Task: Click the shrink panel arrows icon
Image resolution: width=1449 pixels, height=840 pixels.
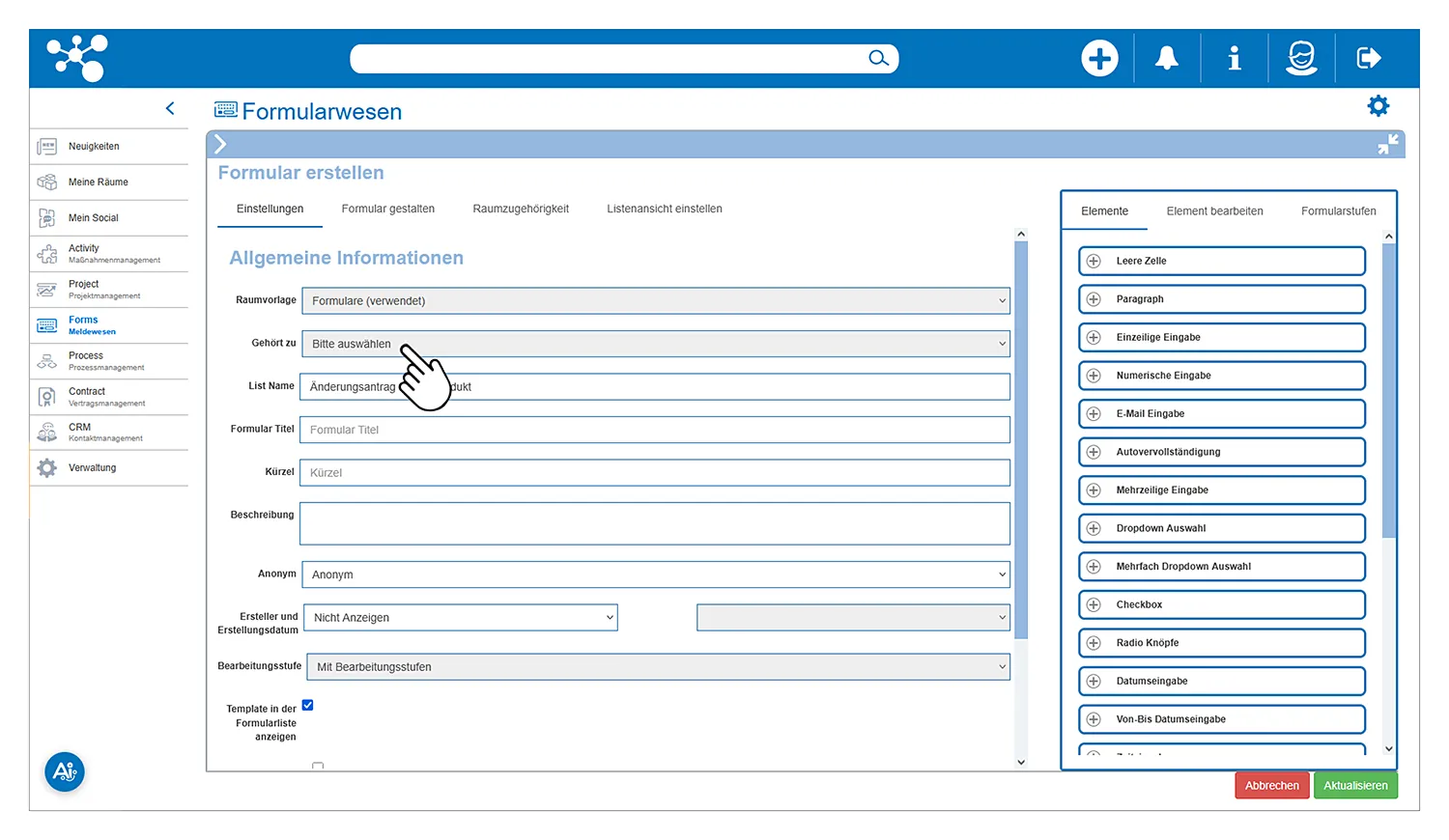Action: 1387,145
